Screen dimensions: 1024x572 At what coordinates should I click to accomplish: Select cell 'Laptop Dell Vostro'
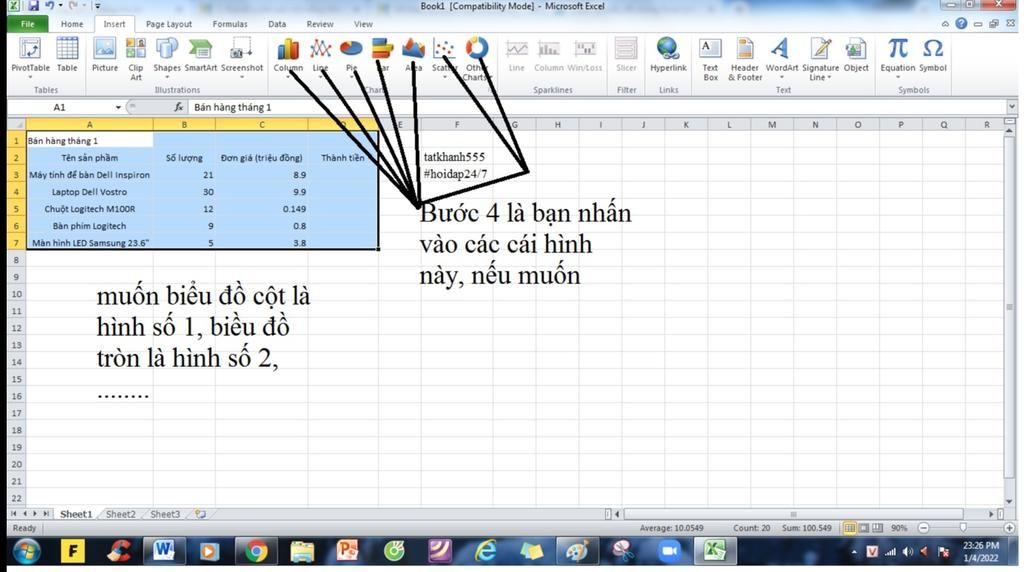pos(89,192)
